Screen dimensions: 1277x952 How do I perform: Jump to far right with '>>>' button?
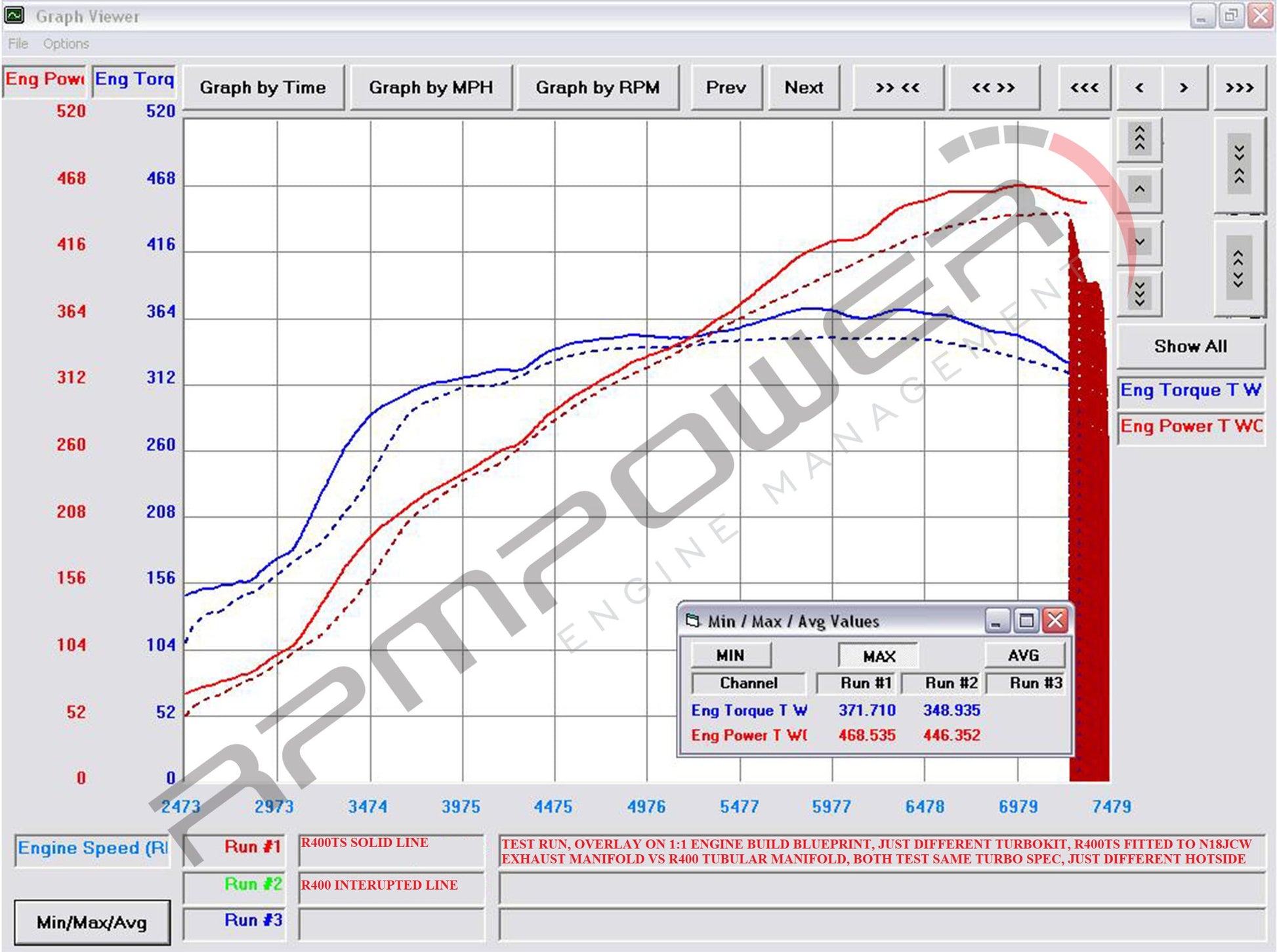click(x=1239, y=87)
